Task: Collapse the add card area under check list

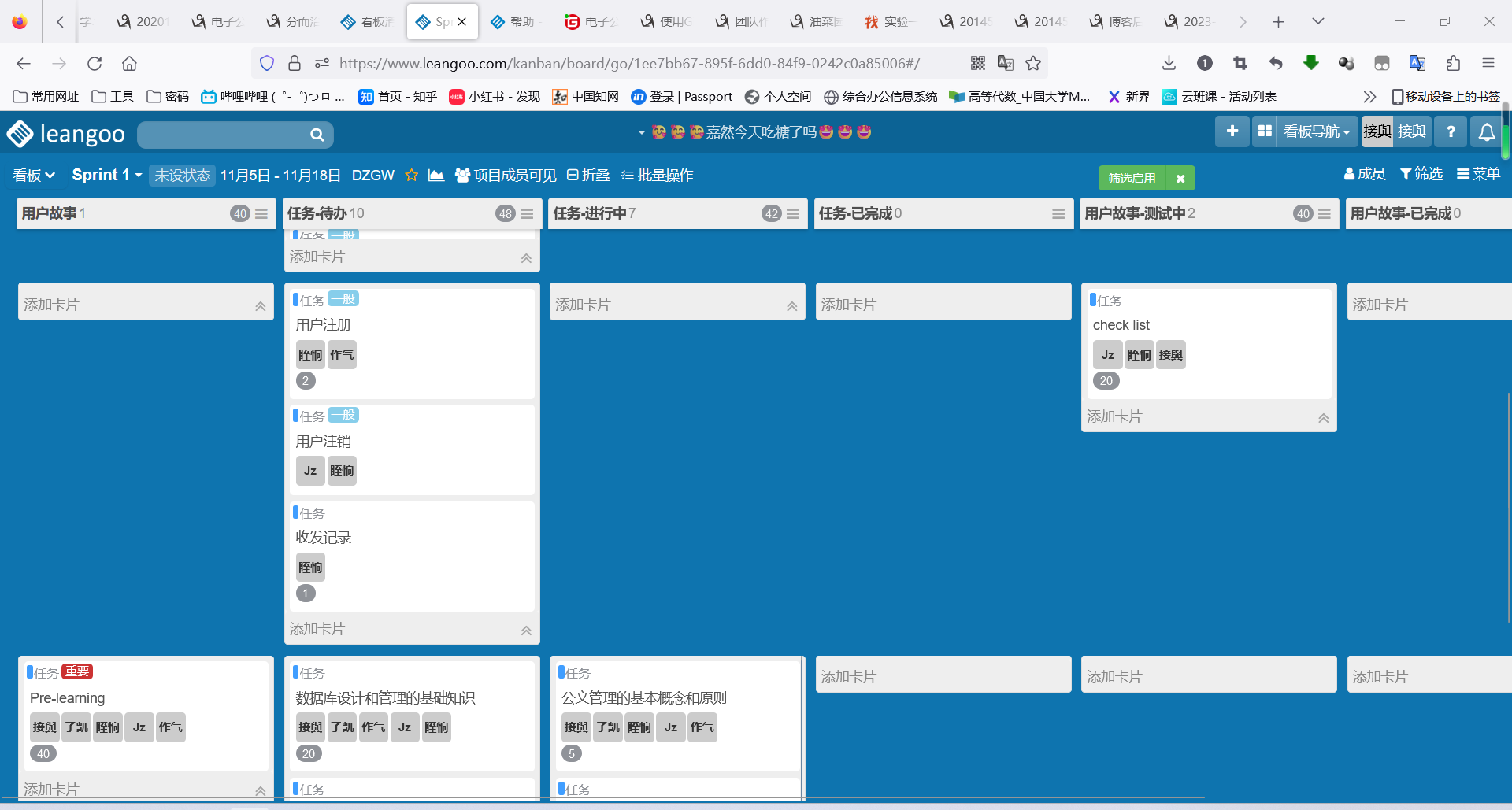Action: click(x=1323, y=417)
